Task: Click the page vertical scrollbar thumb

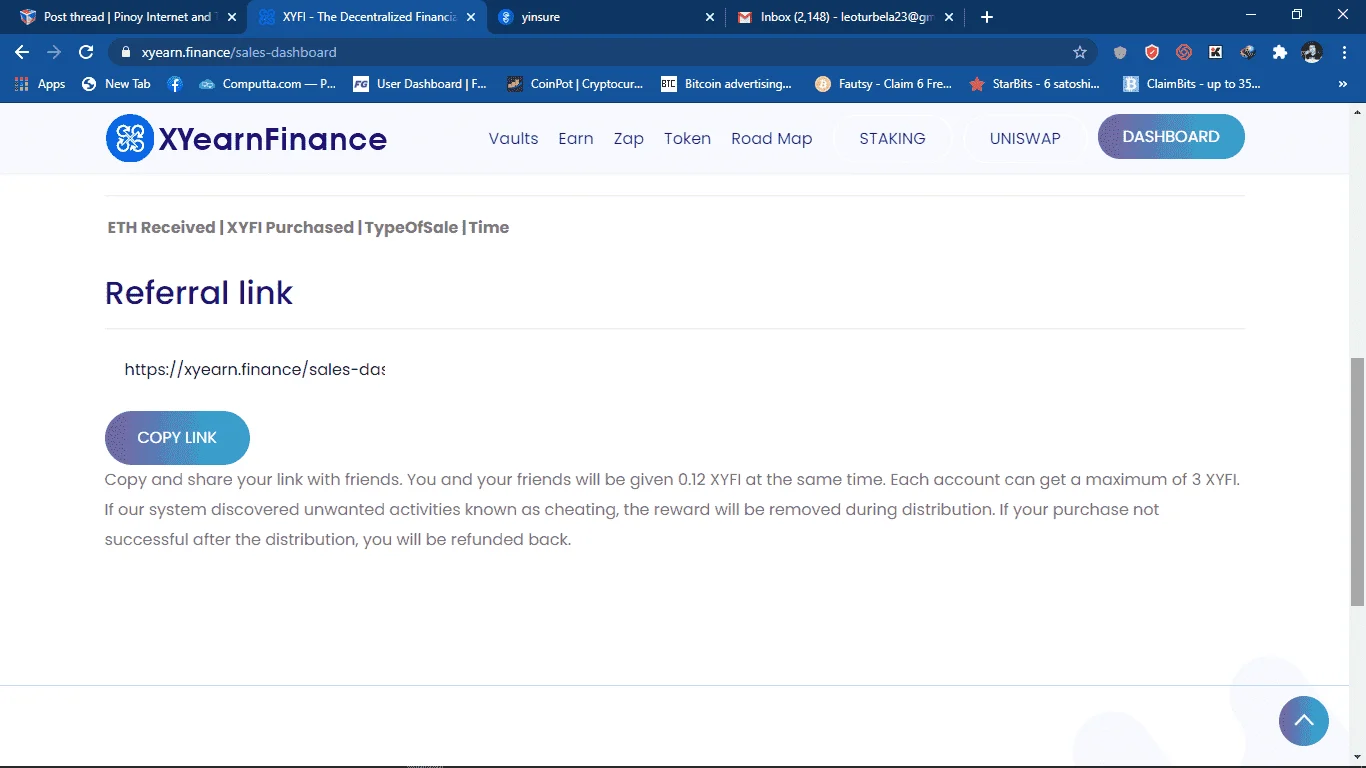Action: tap(1357, 482)
